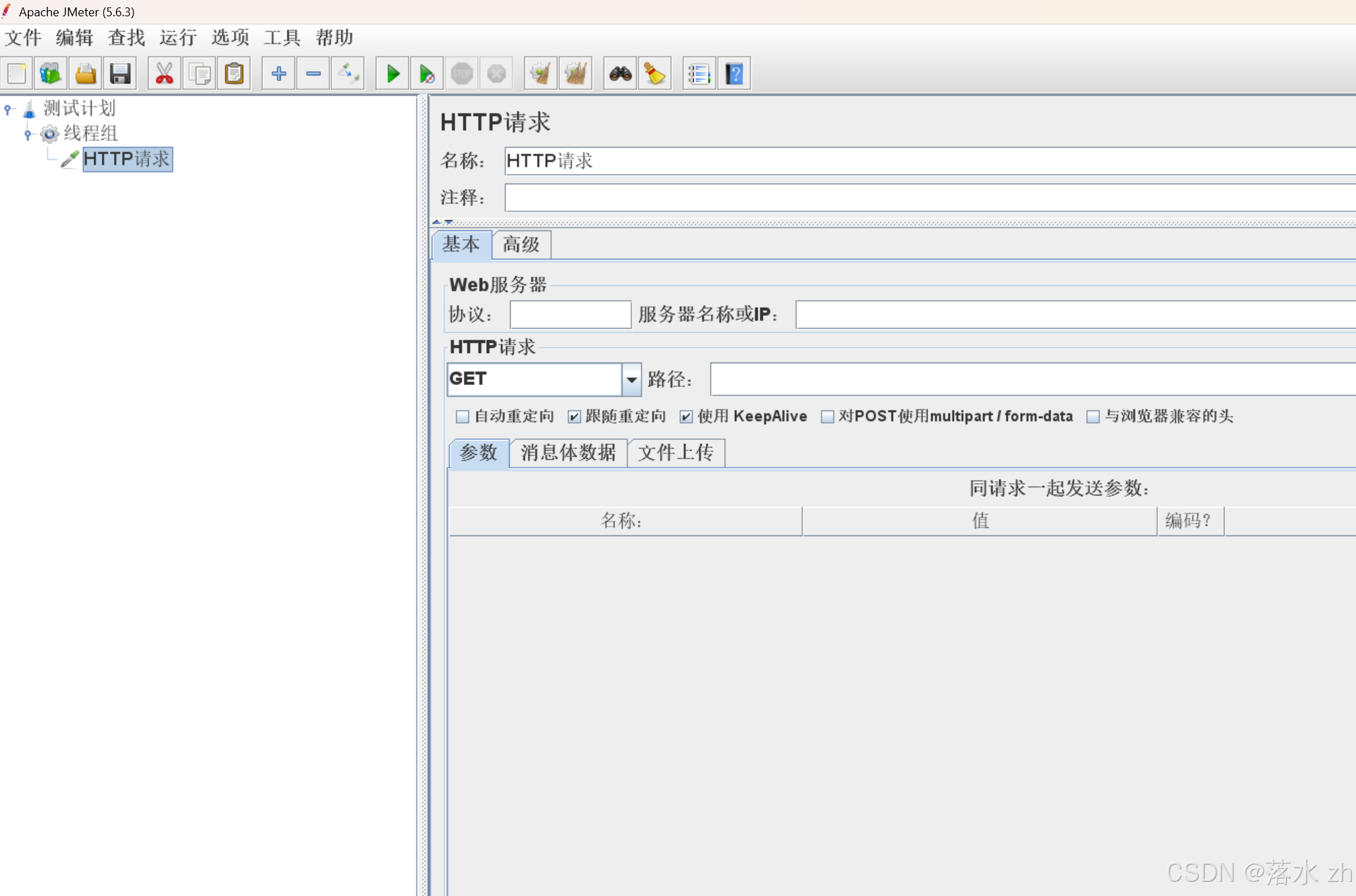Screen dimensions: 1356x896
Task: Open the 编辑 menu
Action: point(75,37)
